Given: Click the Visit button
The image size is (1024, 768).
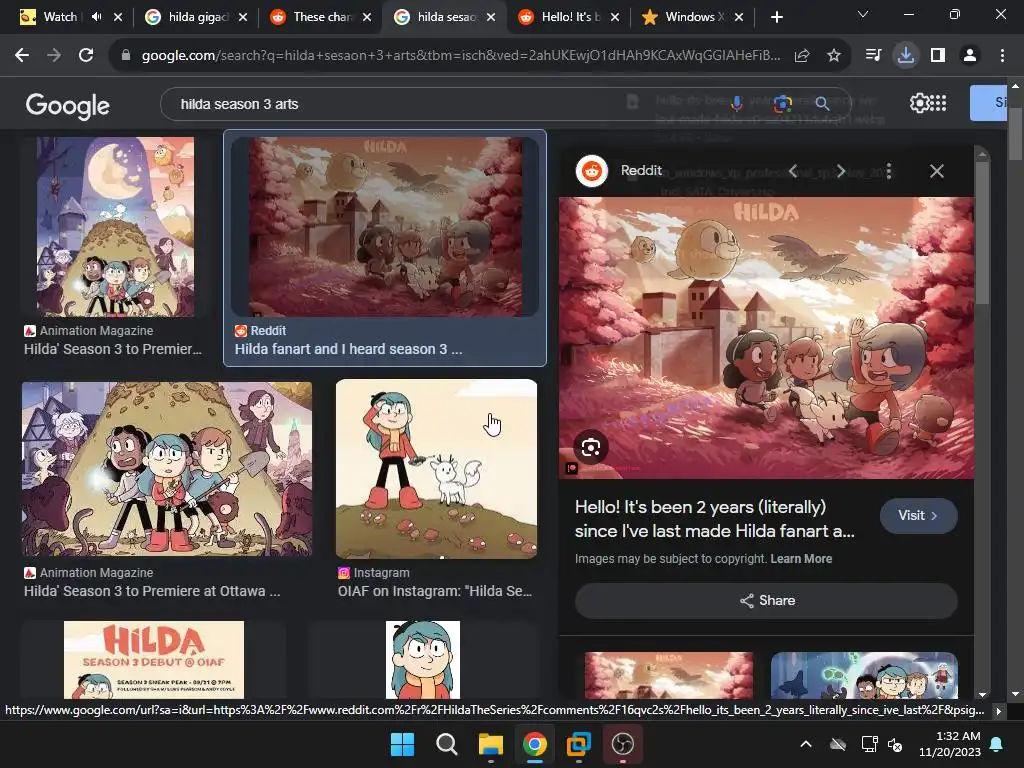Looking at the screenshot, I should coord(918,516).
